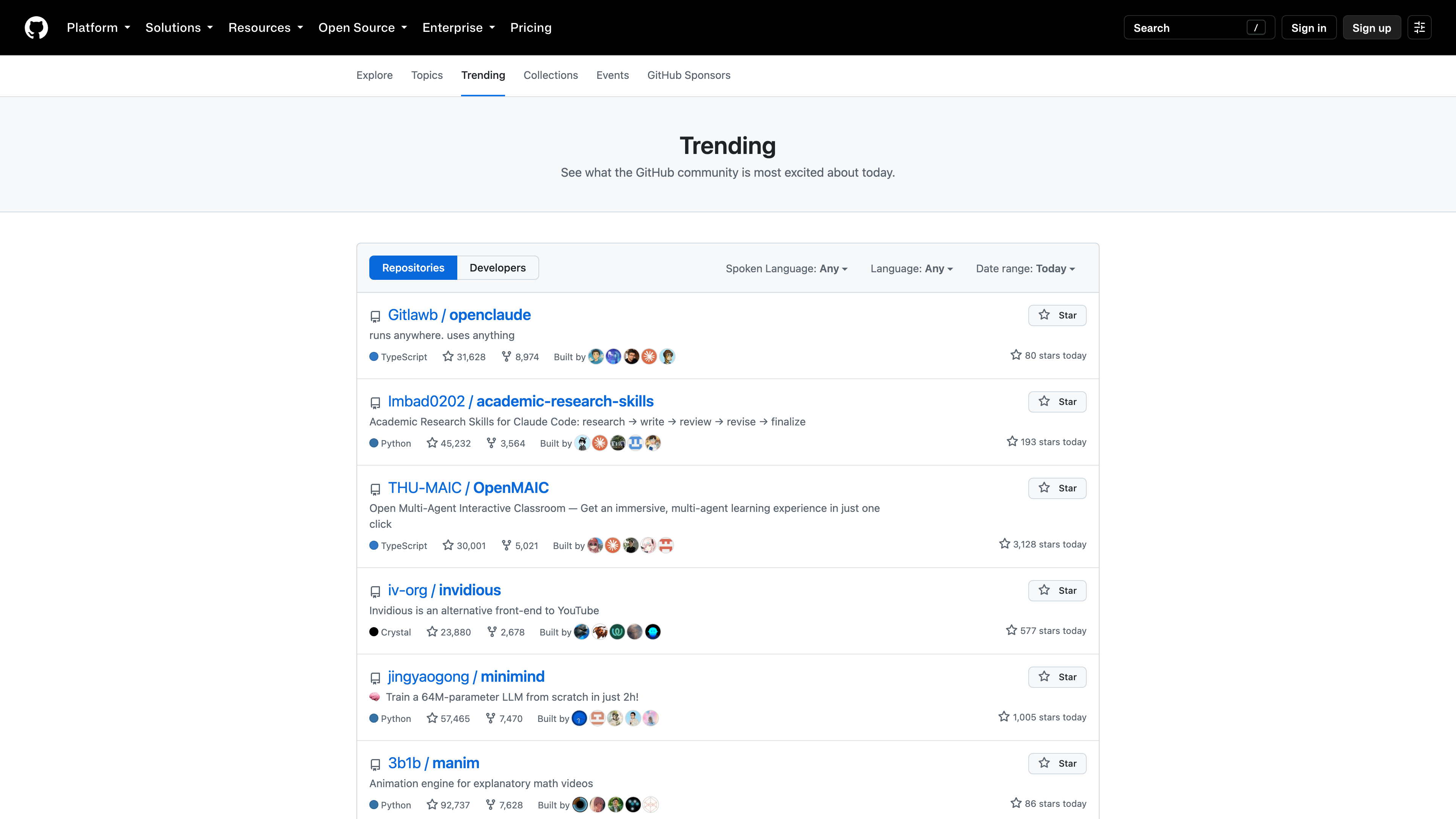Click first contributor avatar on manim row
This screenshot has width=1456, height=819.
tap(580, 805)
